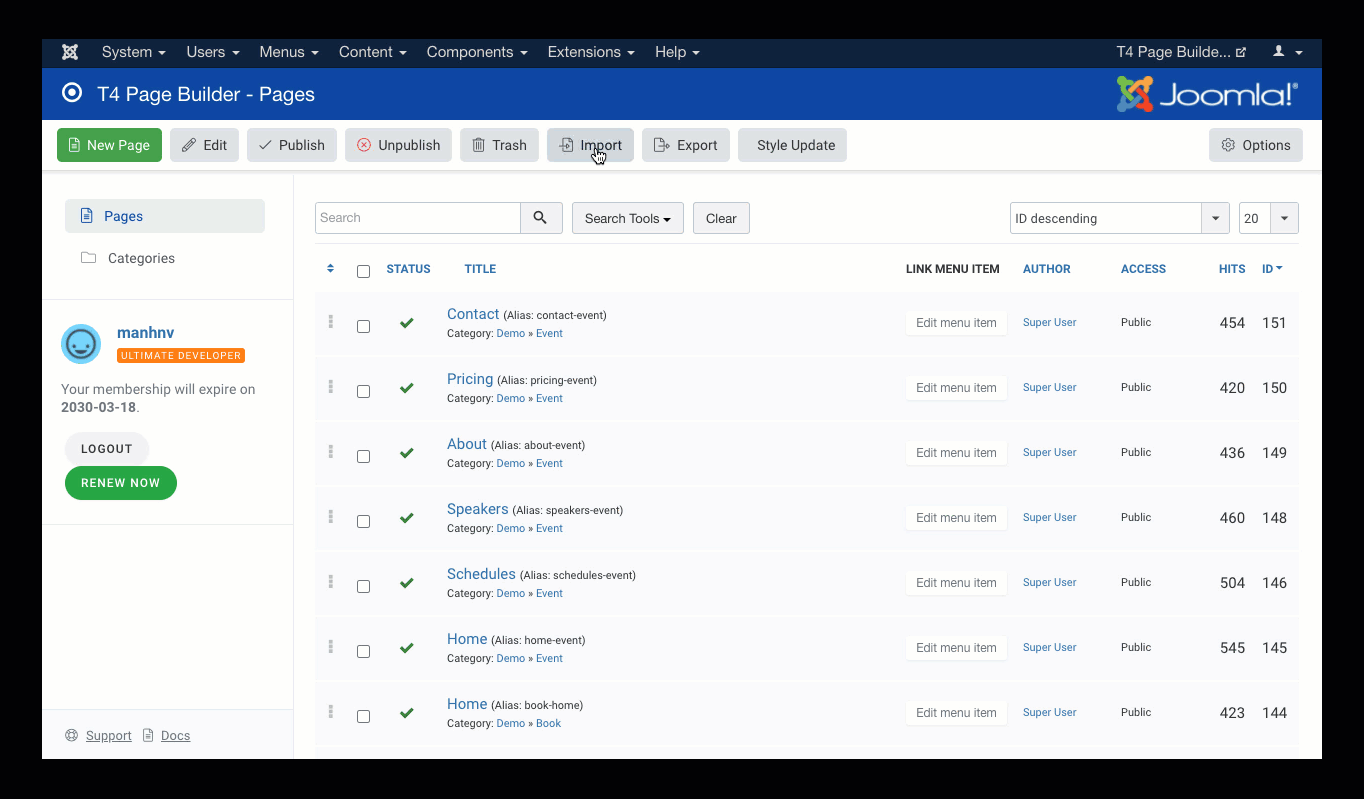Select checkbox for Pricing page
1364x799 pixels.
363,391
